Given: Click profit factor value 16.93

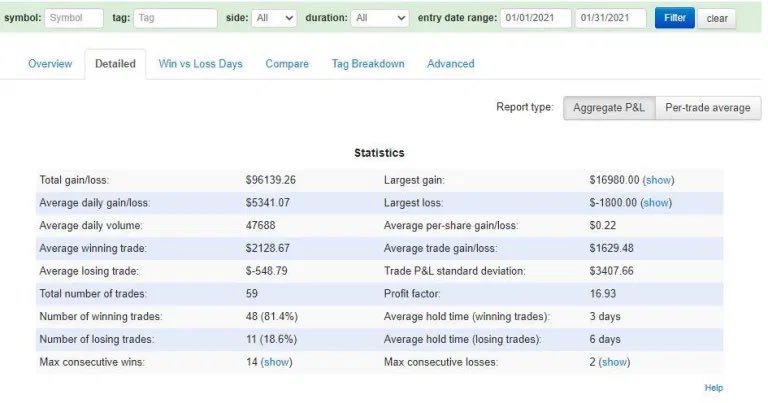Looking at the screenshot, I should (x=603, y=294).
